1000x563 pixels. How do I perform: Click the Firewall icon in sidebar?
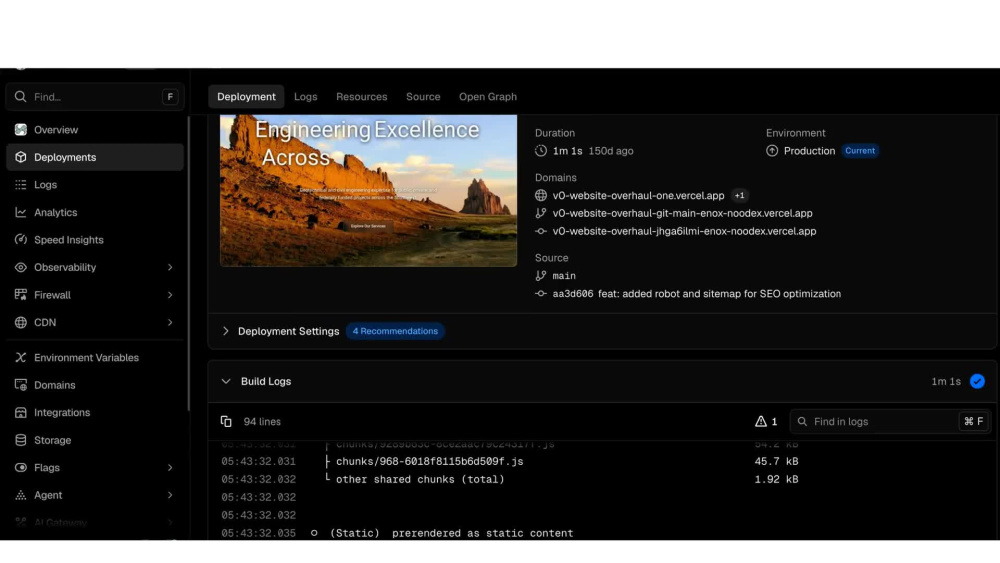click(x=20, y=295)
